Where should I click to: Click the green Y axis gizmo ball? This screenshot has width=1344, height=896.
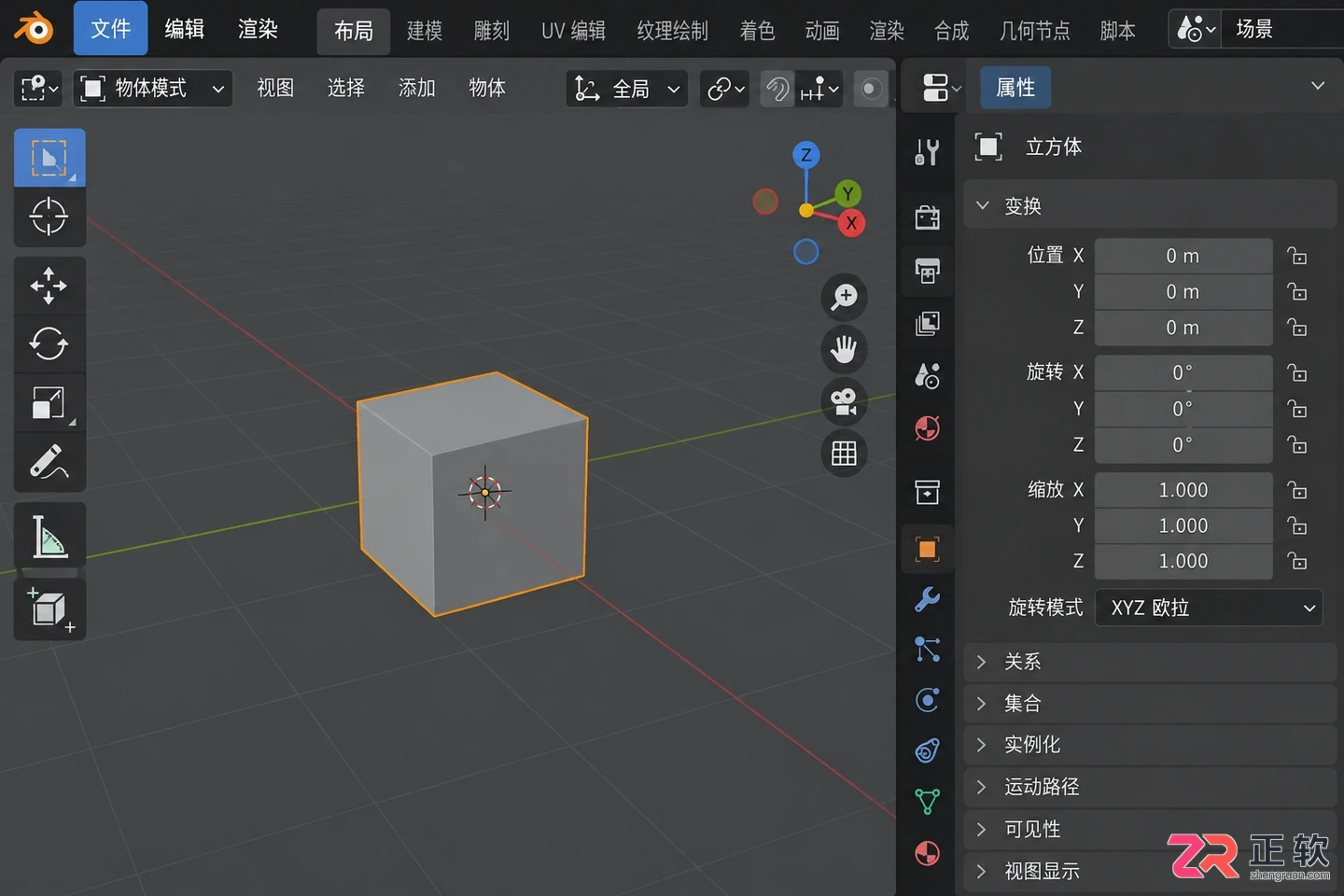pos(847,194)
